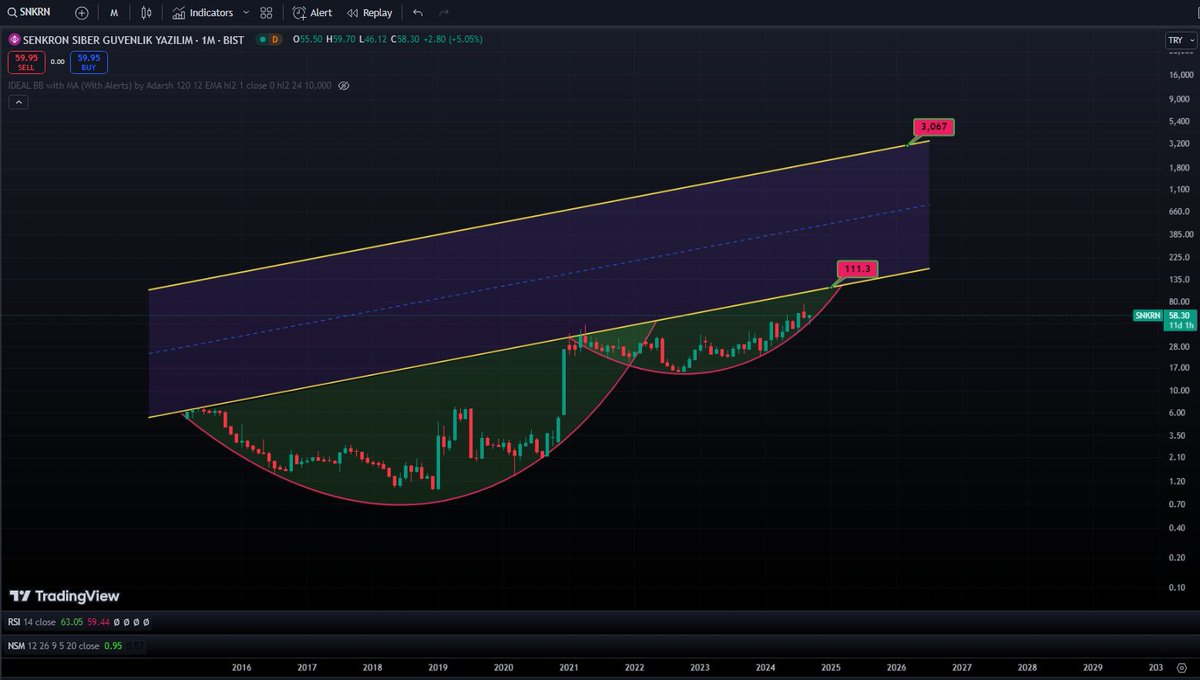Click the O55.50 open value
Screen dimensions: 1200x680
307,40
